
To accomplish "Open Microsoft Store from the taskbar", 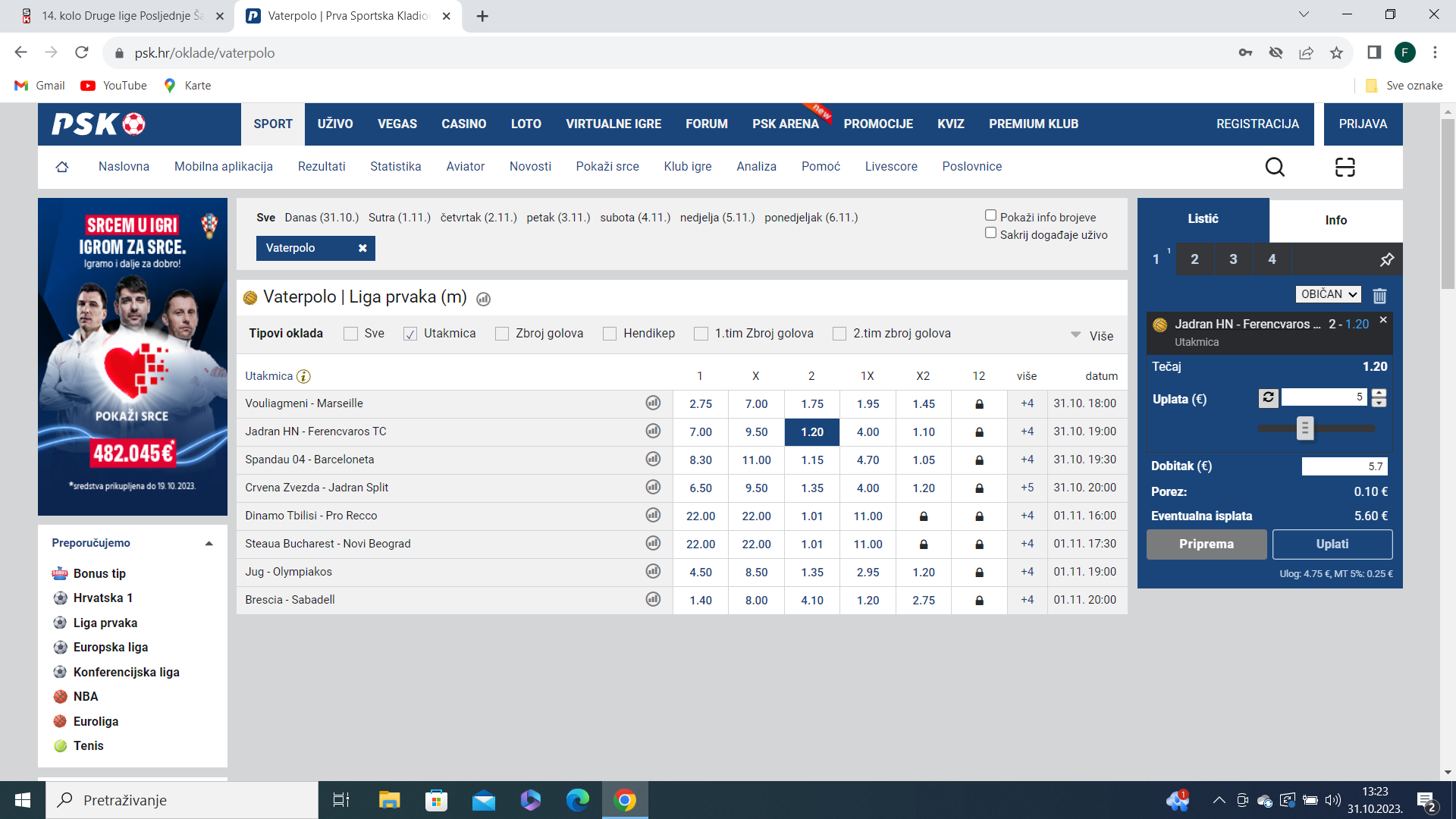I will pos(436,800).
